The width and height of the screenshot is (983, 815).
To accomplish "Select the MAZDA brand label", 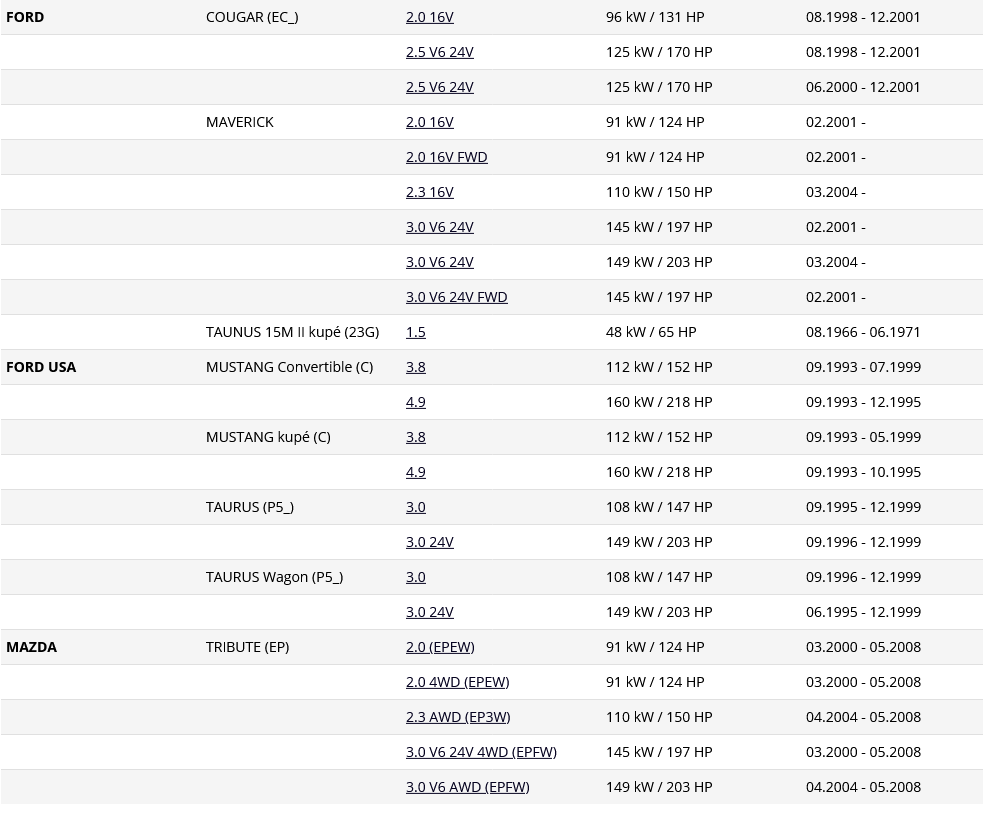I will 31,648.
